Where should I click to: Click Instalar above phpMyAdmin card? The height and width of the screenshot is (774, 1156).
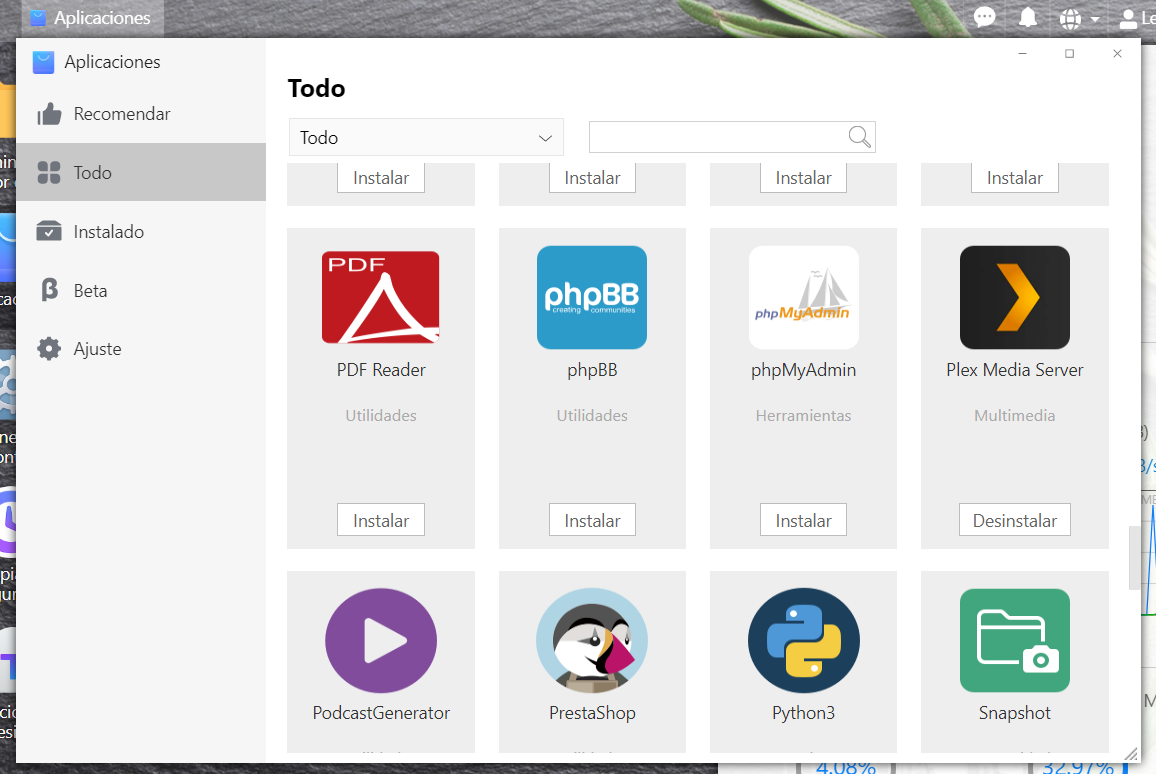[x=804, y=178]
